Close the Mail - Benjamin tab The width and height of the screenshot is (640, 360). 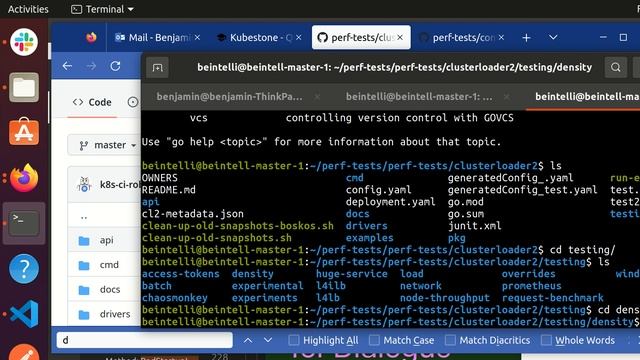pos(198,38)
